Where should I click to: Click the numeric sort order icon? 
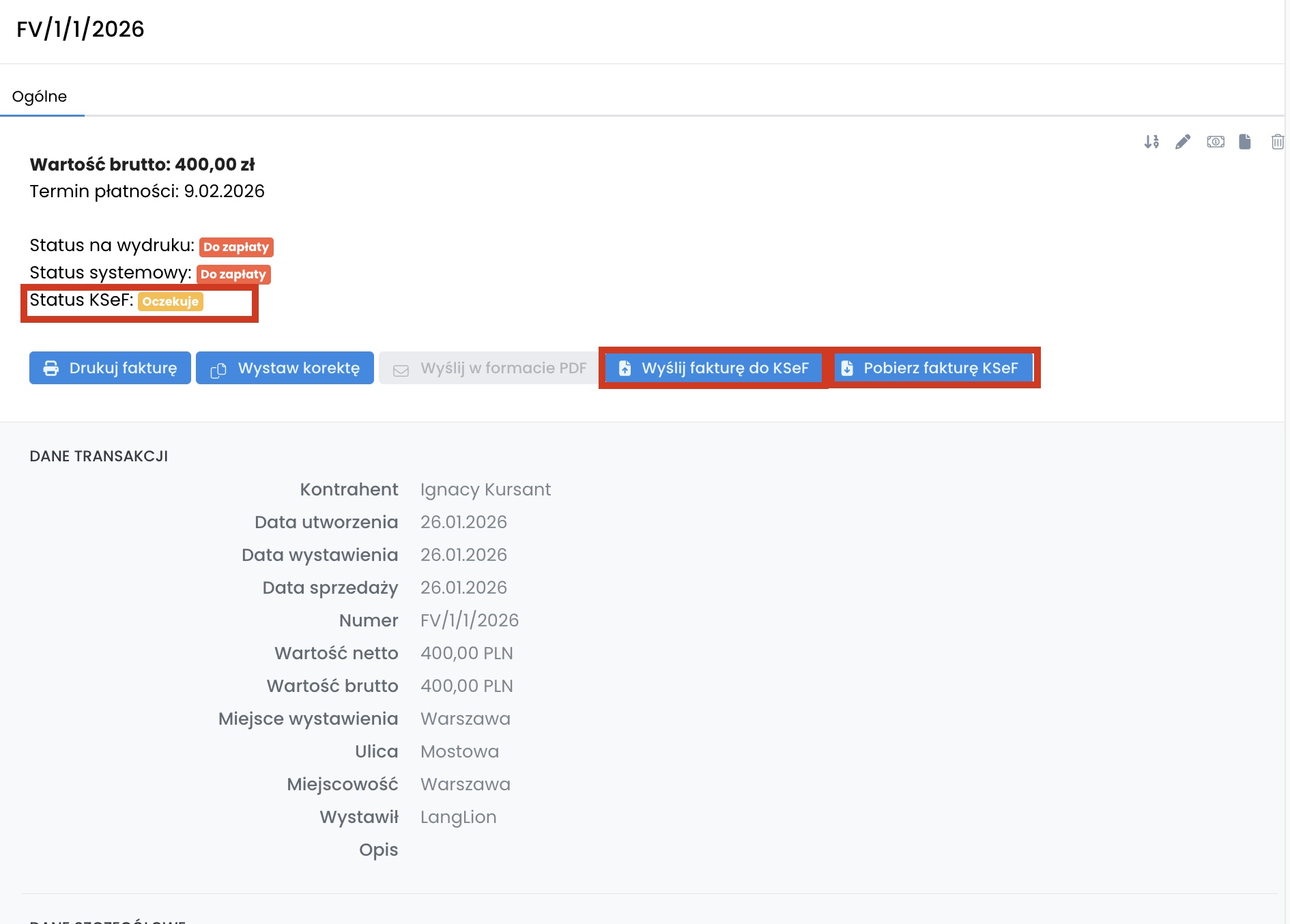(1151, 141)
